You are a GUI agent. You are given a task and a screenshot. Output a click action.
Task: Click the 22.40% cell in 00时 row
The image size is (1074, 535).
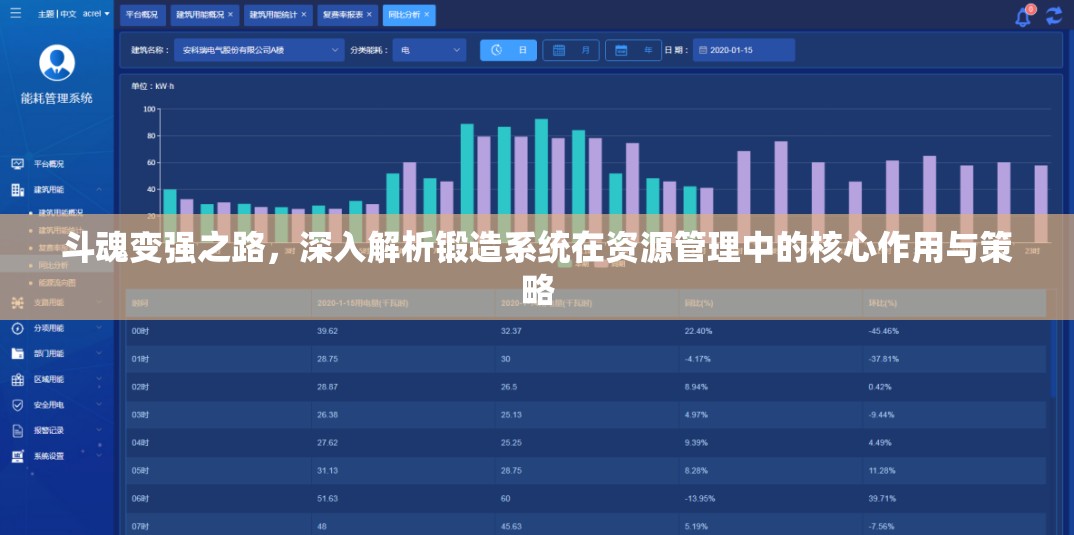tap(698, 331)
